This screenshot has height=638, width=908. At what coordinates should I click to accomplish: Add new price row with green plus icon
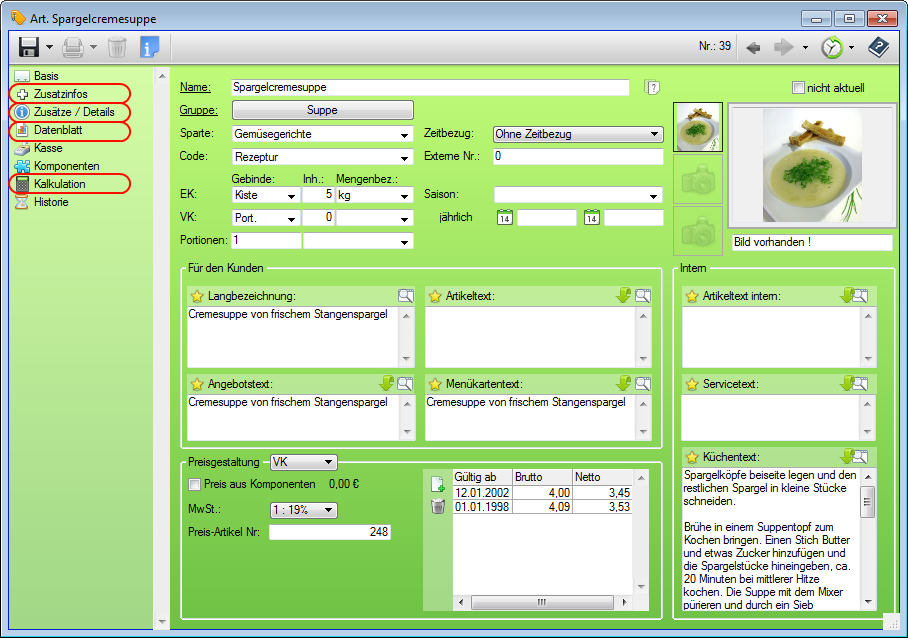(x=437, y=484)
